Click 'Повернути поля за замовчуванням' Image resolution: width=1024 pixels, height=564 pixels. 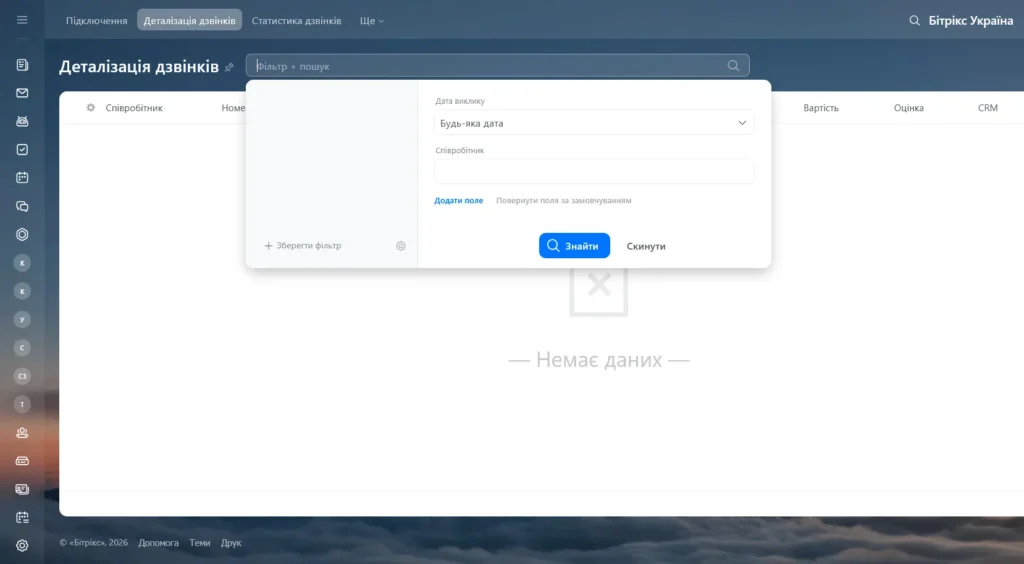[564, 200]
